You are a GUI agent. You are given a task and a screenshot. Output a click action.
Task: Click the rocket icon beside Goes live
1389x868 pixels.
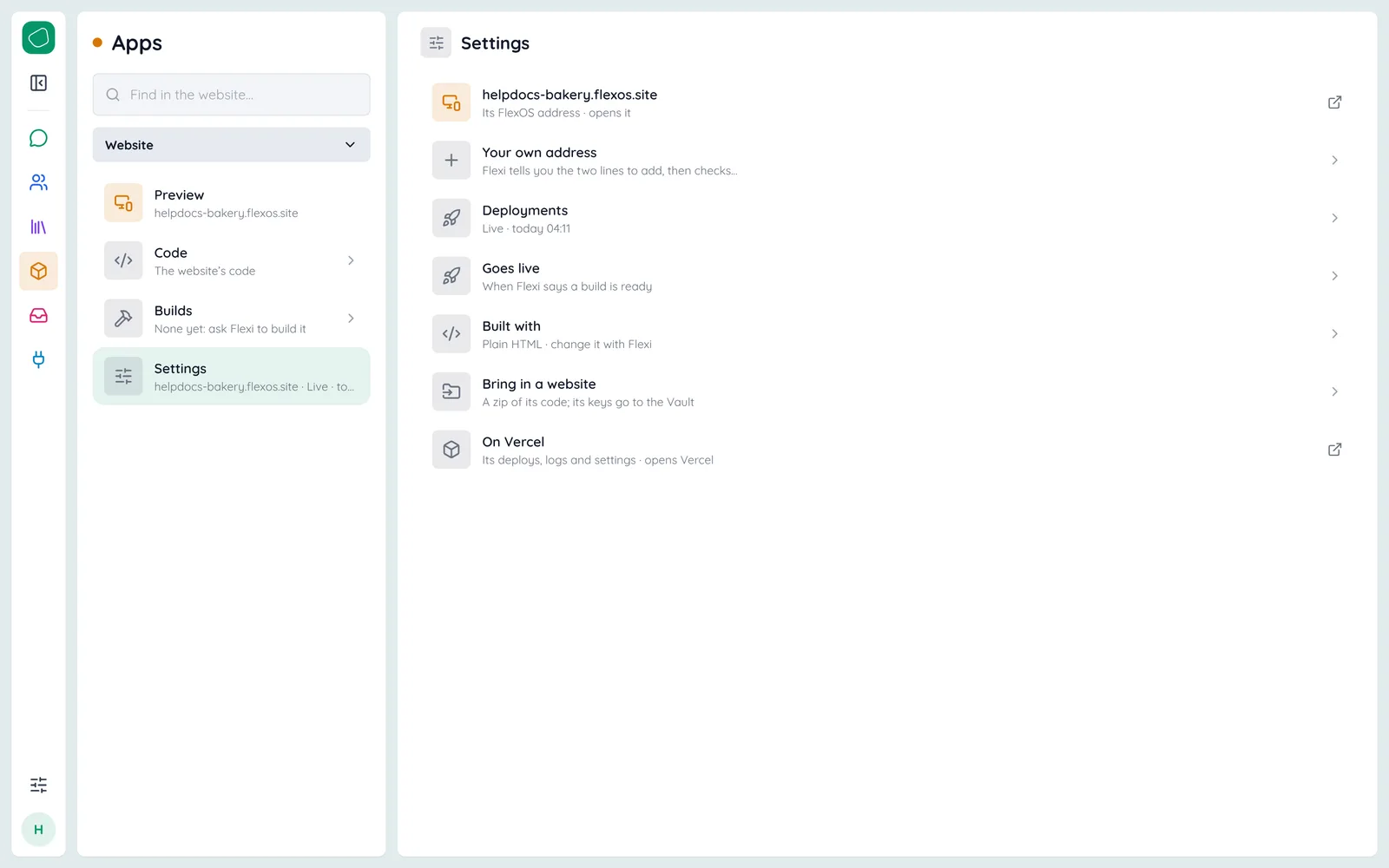pyautogui.click(x=451, y=276)
